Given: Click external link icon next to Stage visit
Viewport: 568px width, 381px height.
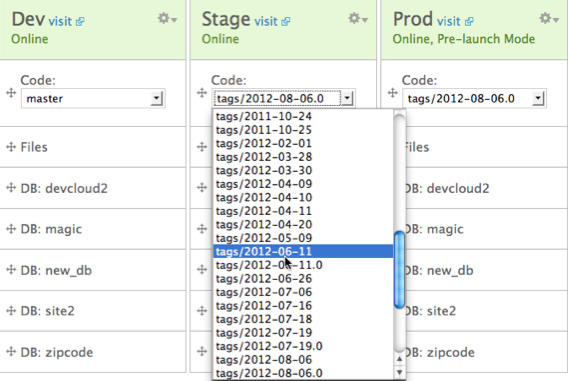Looking at the screenshot, I should pos(286,22).
